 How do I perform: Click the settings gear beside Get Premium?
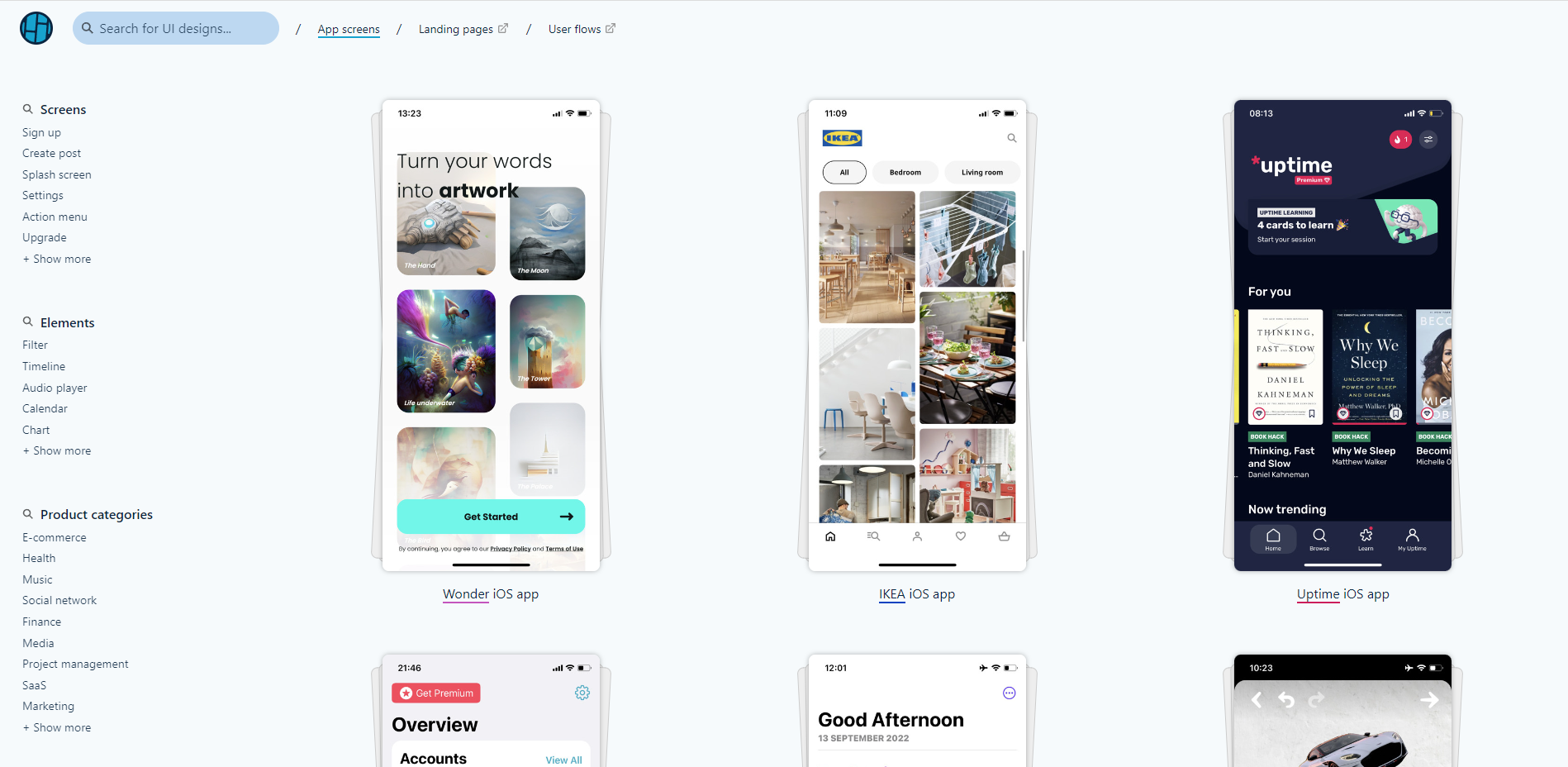[582, 693]
